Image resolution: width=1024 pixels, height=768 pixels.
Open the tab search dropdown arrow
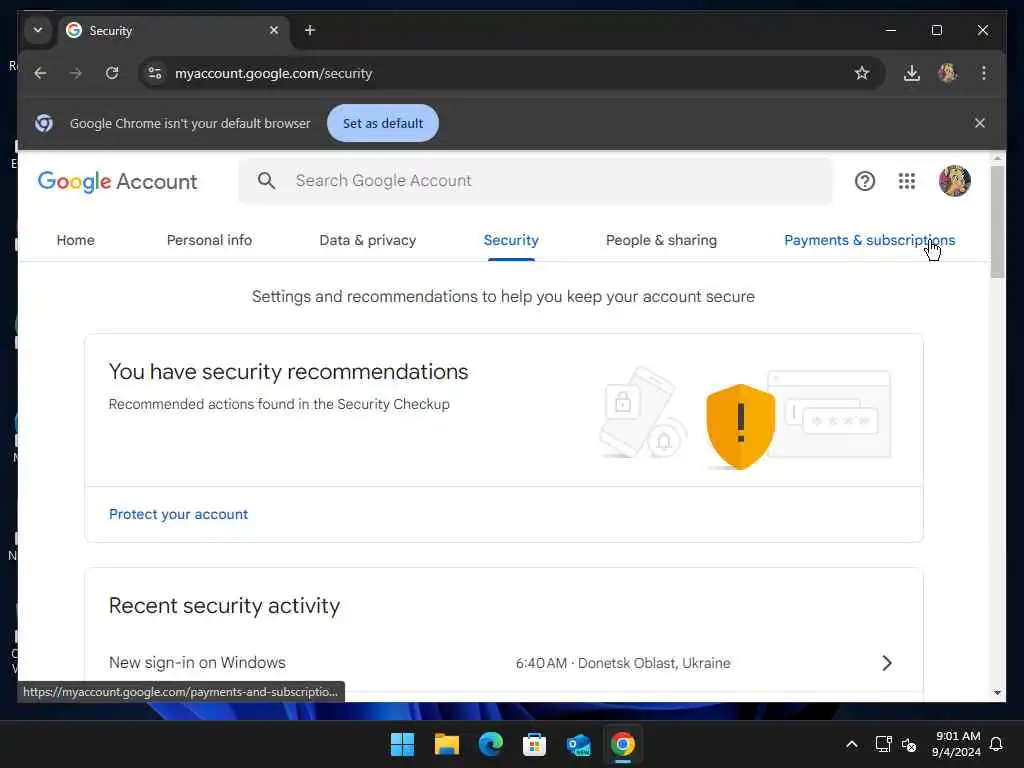coord(38,30)
